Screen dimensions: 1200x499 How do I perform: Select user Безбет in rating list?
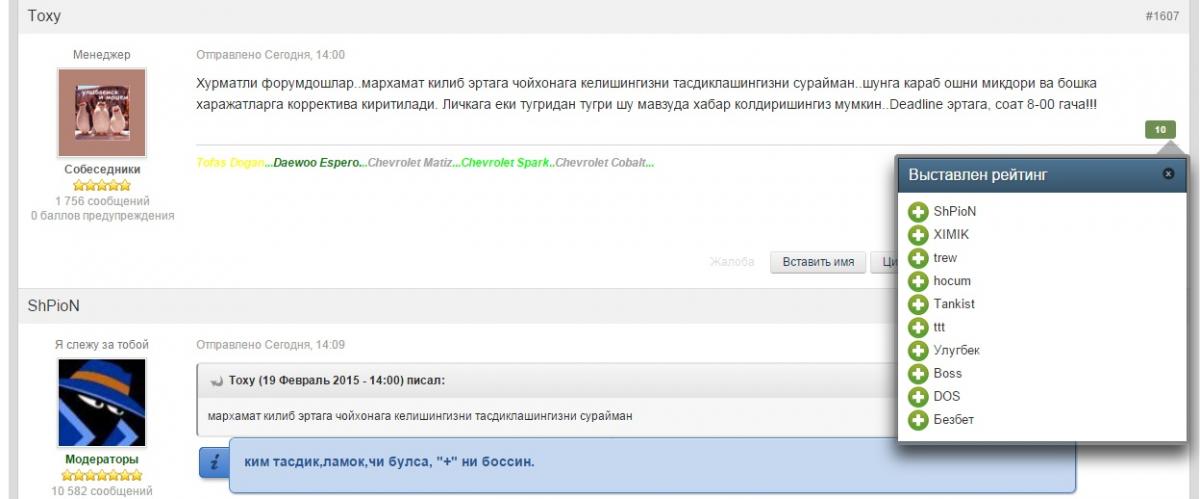[953, 420]
